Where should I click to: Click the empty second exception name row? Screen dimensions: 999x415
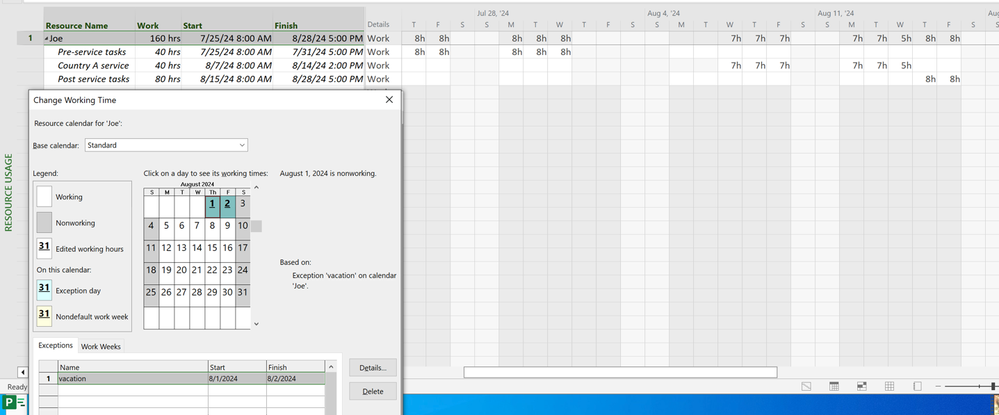[x=133, y=390]
